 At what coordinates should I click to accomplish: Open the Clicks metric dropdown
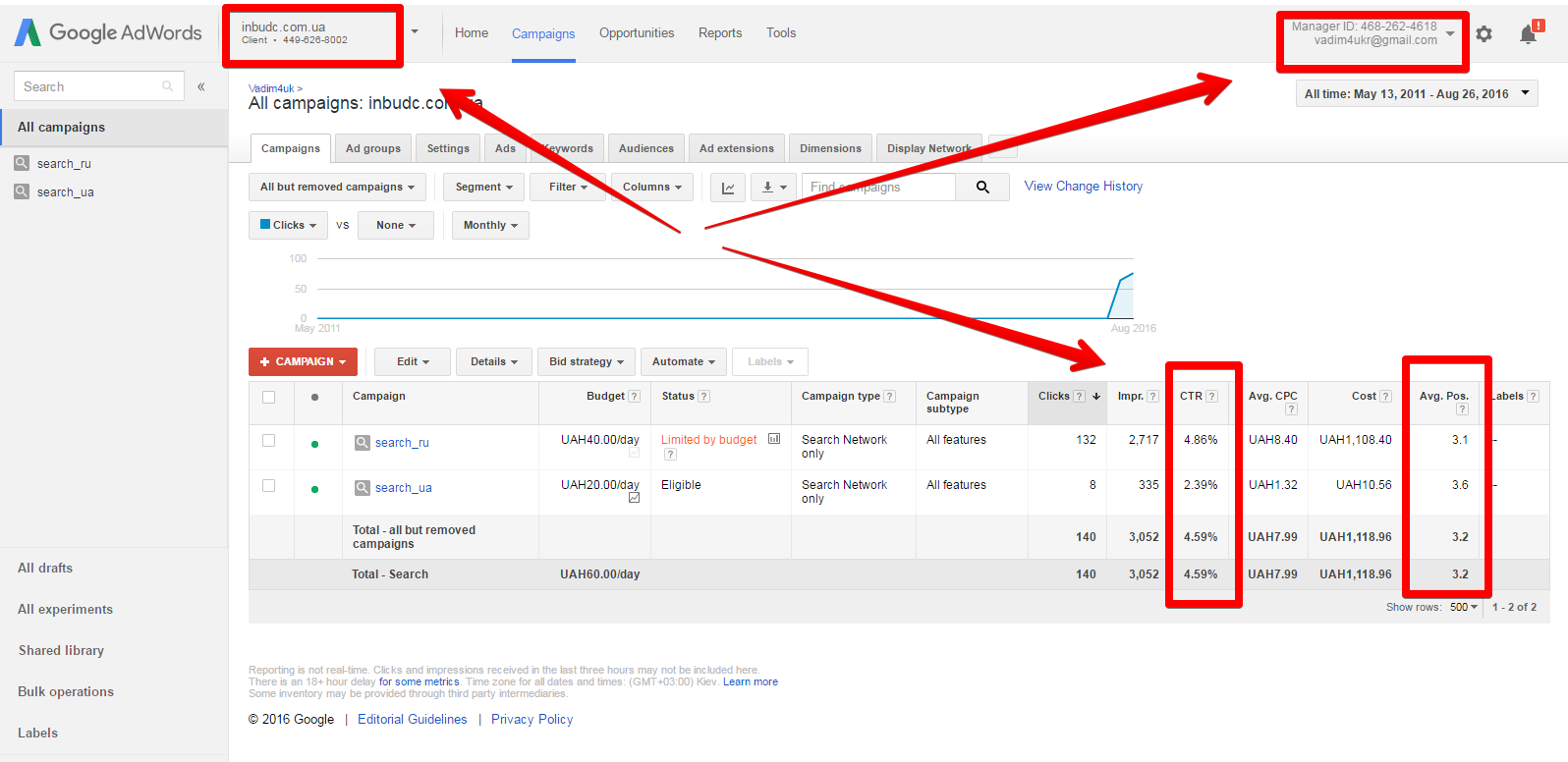[x=288, y=225]
